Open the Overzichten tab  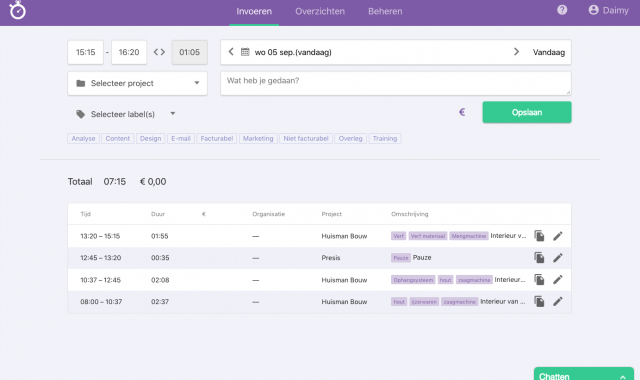pos(320,11)
